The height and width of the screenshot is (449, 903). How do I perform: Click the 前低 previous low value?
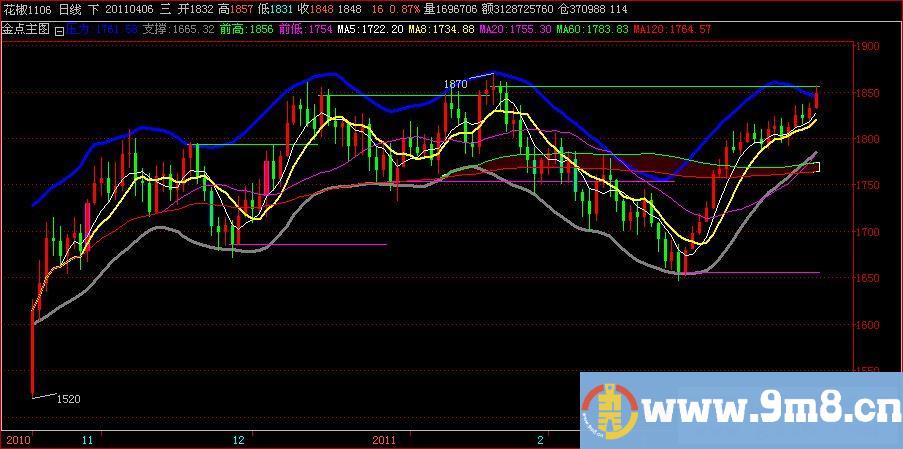pos(306,30)
